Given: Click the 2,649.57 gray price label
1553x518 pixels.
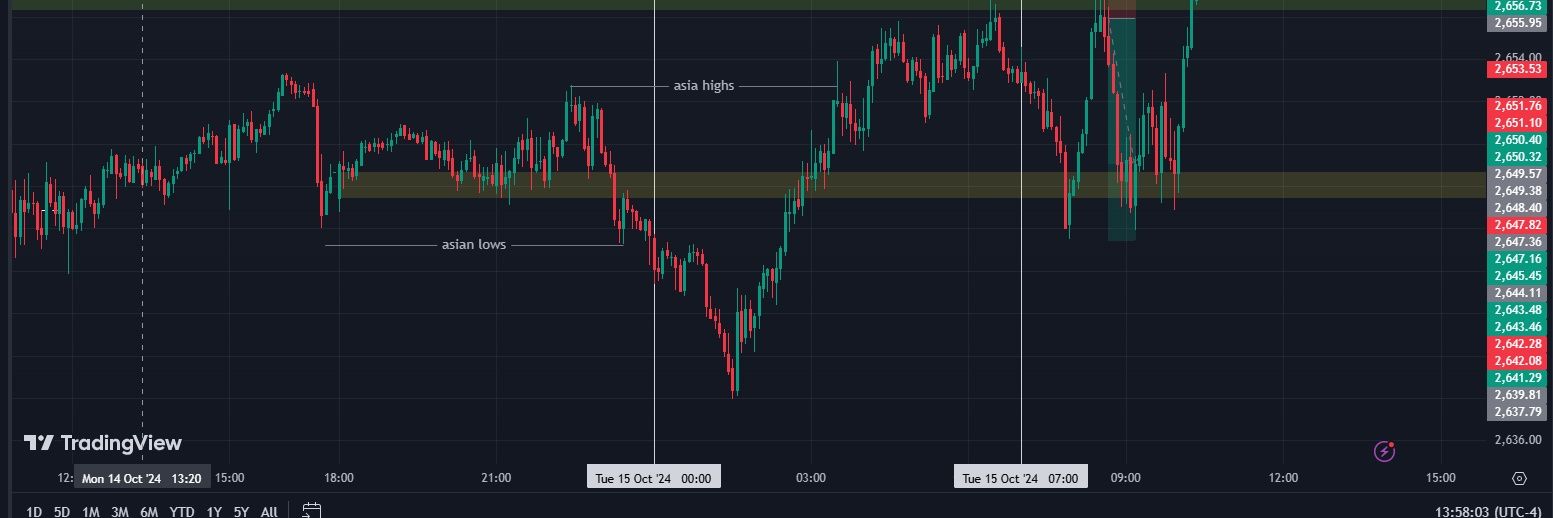Looking at the screenshot, I should point(1518,173).
